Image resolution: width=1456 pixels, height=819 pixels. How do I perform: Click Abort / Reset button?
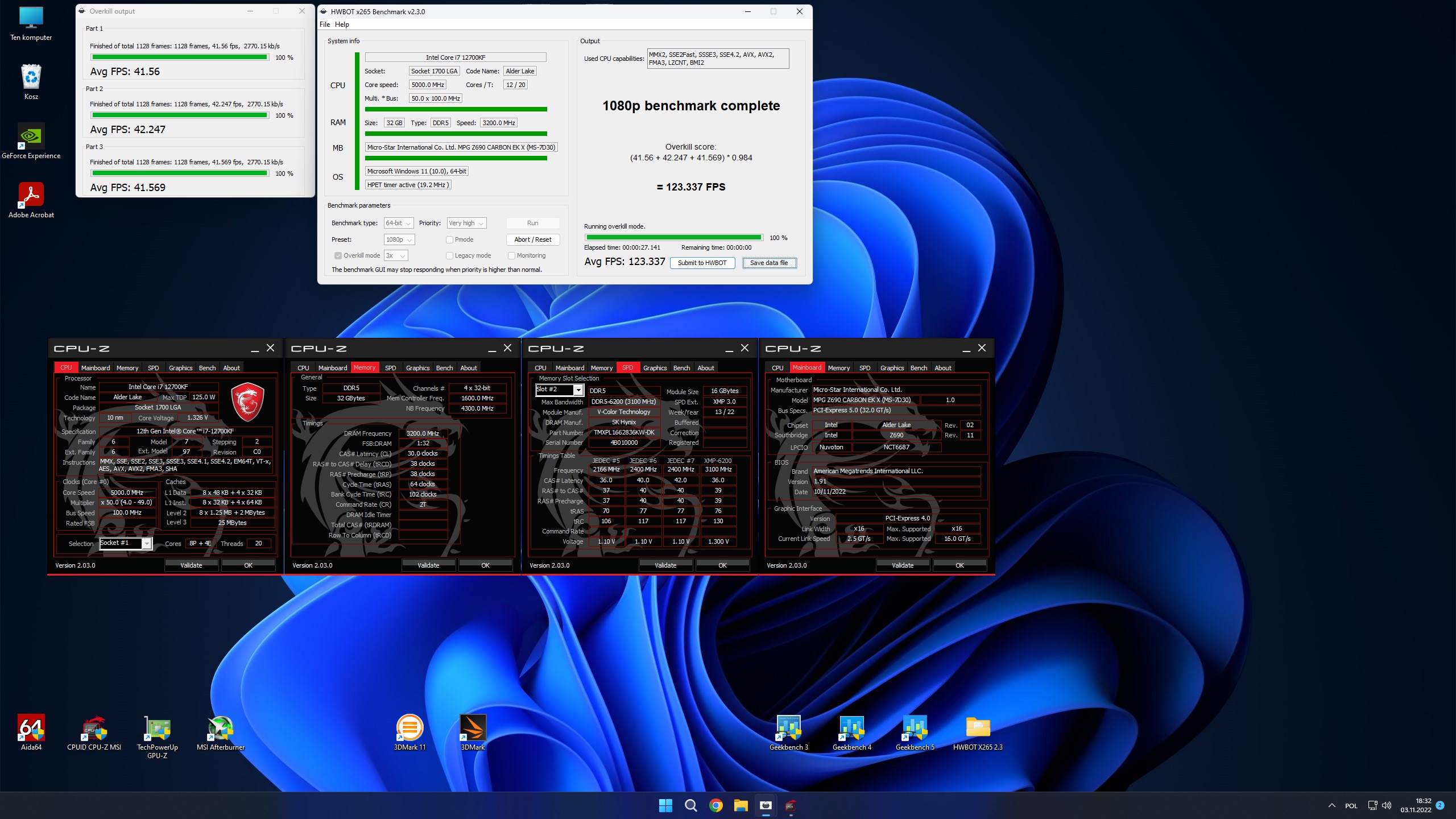click(x=533, y=239)
